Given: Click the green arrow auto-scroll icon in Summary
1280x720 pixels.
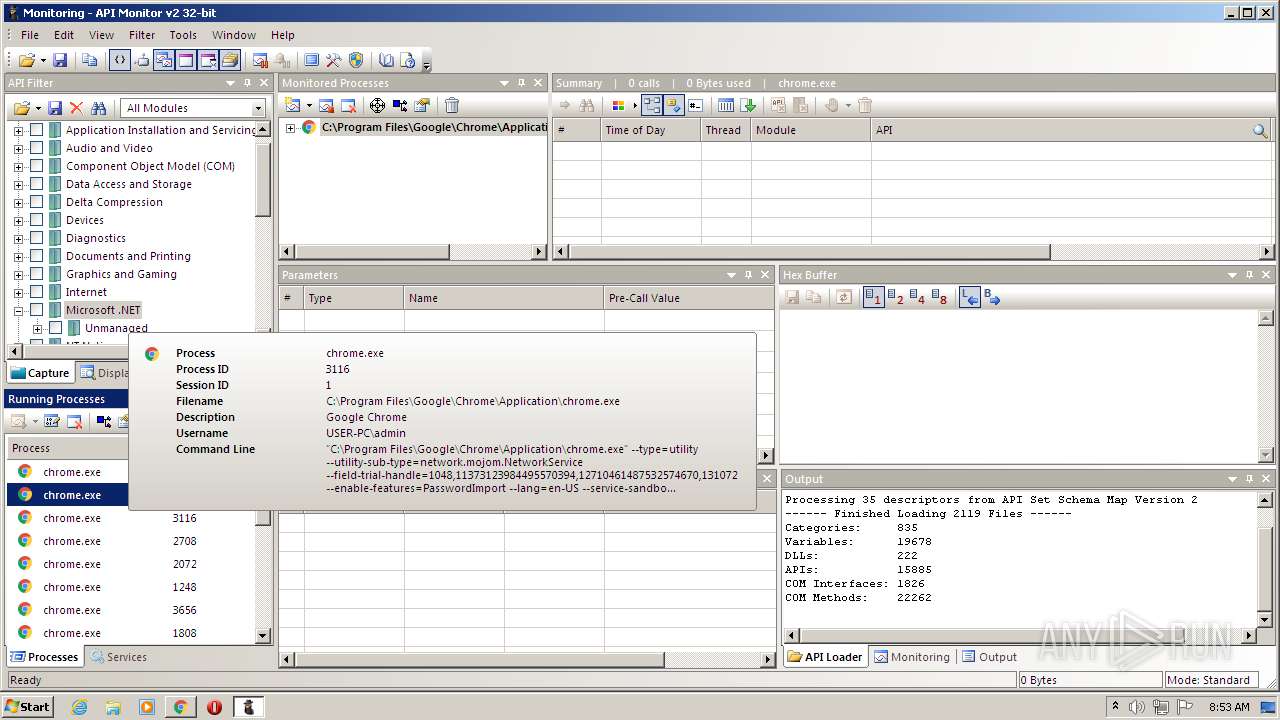Looking at the screenshot, I should point(748,105).
